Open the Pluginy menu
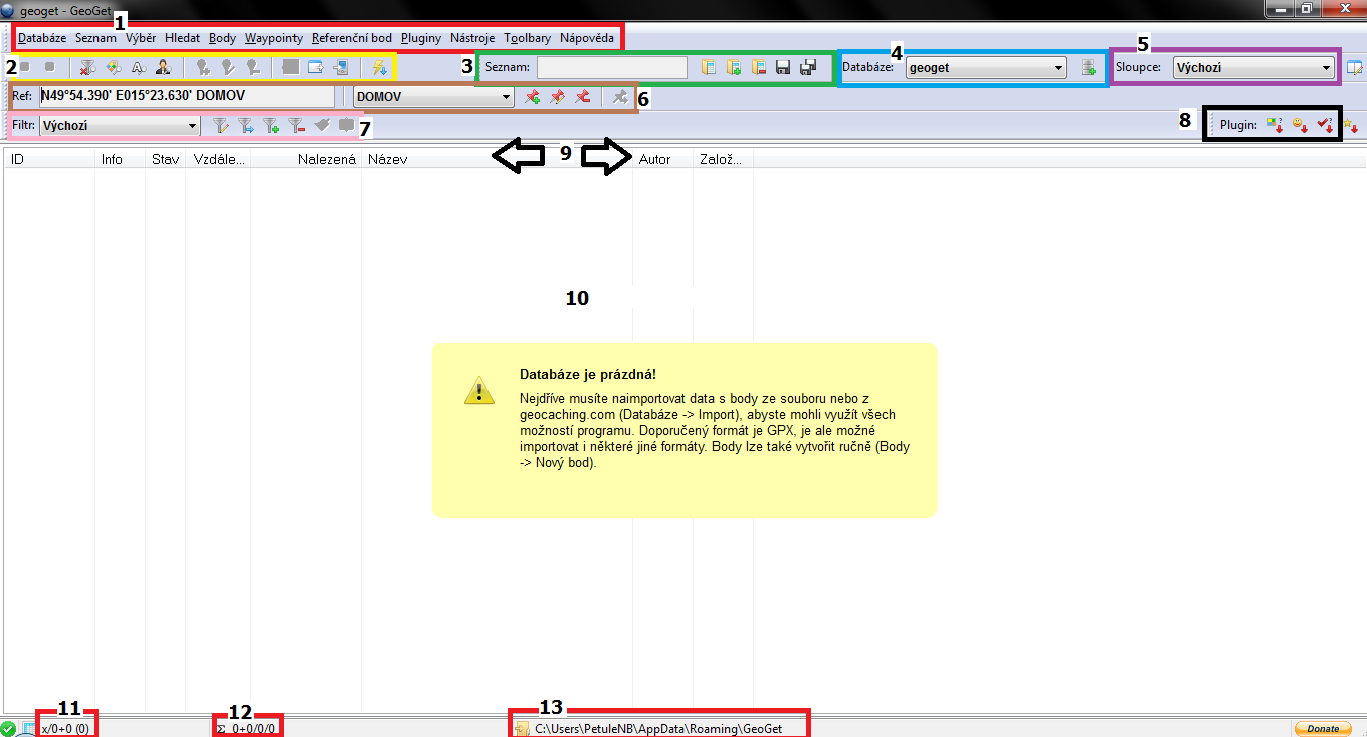The image size is (1367, 737). [x=421, y=38]
